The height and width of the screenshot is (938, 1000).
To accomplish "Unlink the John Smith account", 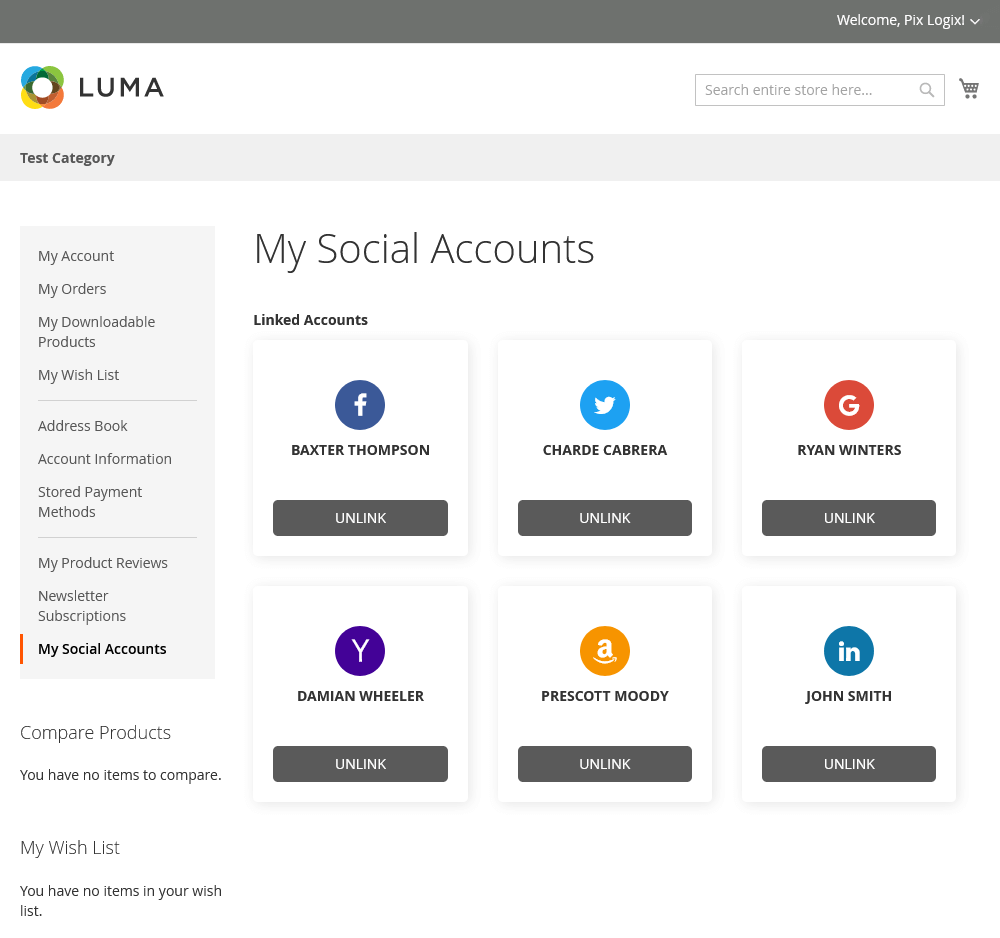I will tap(848, 763).
